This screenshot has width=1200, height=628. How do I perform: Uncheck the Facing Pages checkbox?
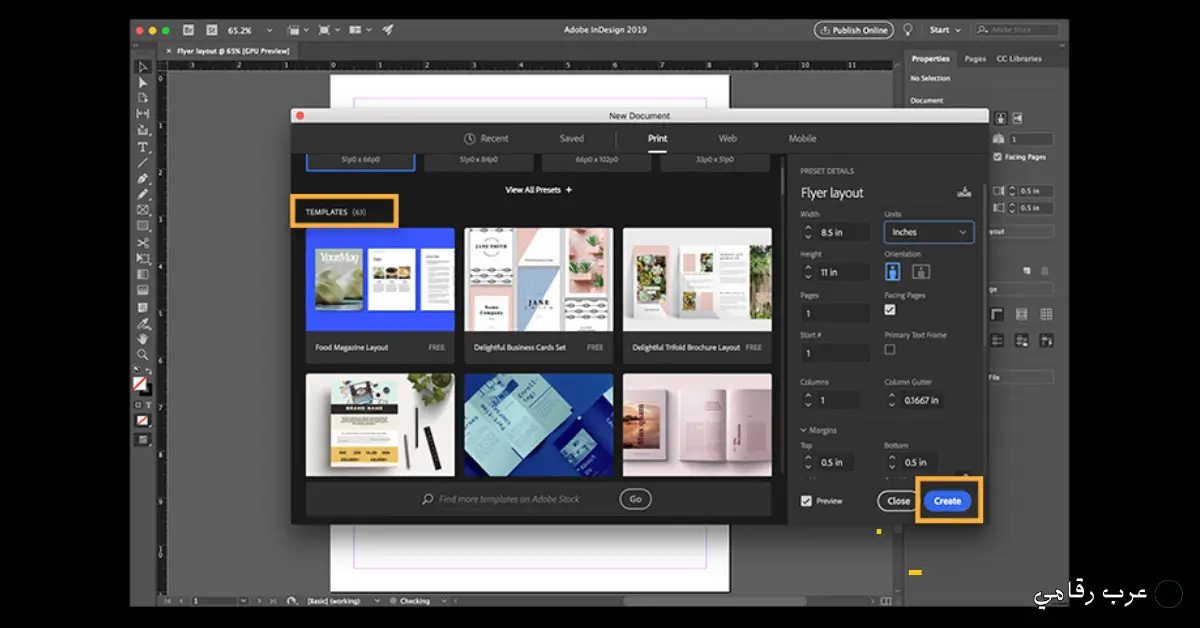tap(892, 310)
